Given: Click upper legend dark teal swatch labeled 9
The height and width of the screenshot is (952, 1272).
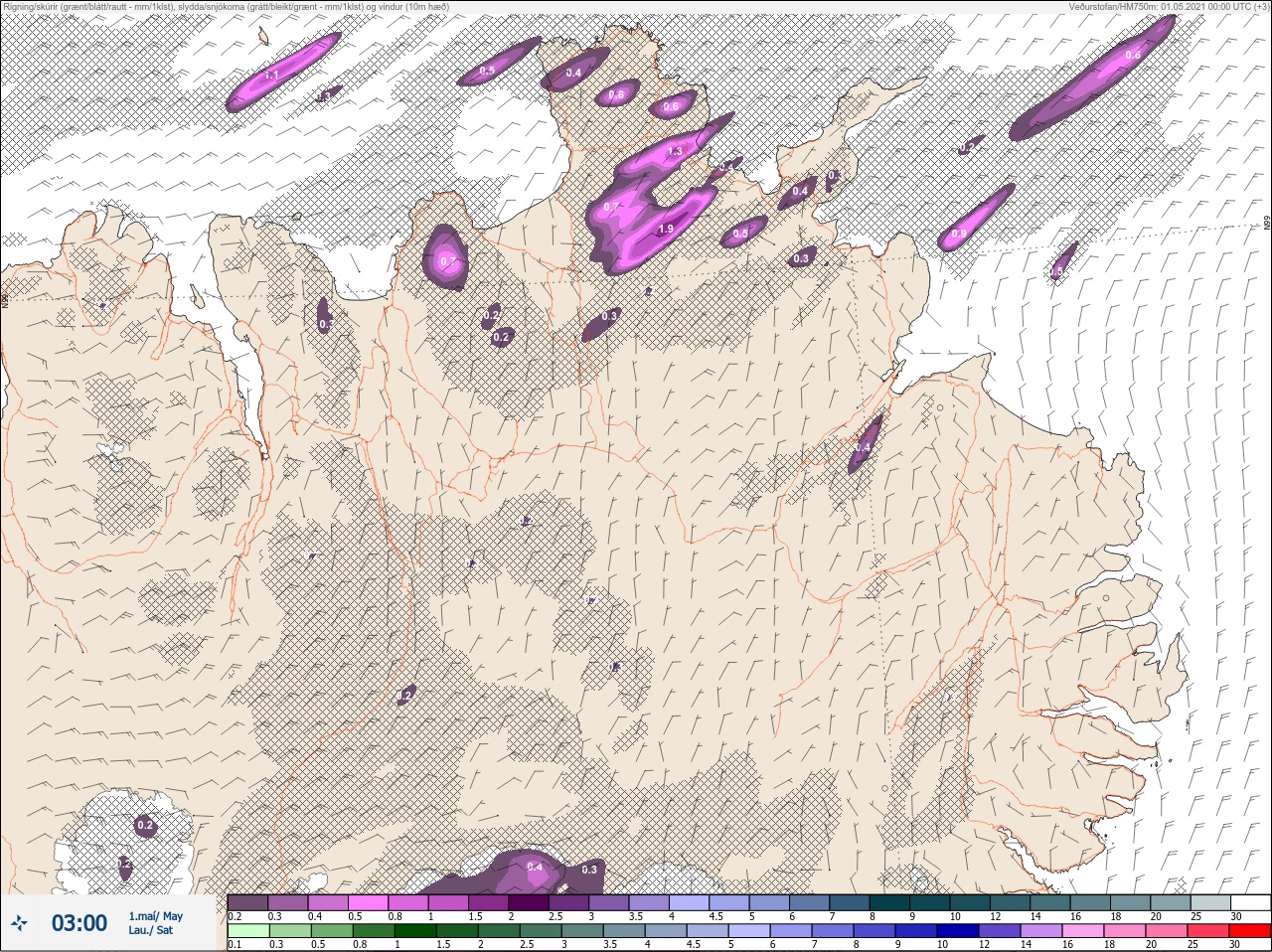Looking at the screenshot, I should tap(930, 902).
